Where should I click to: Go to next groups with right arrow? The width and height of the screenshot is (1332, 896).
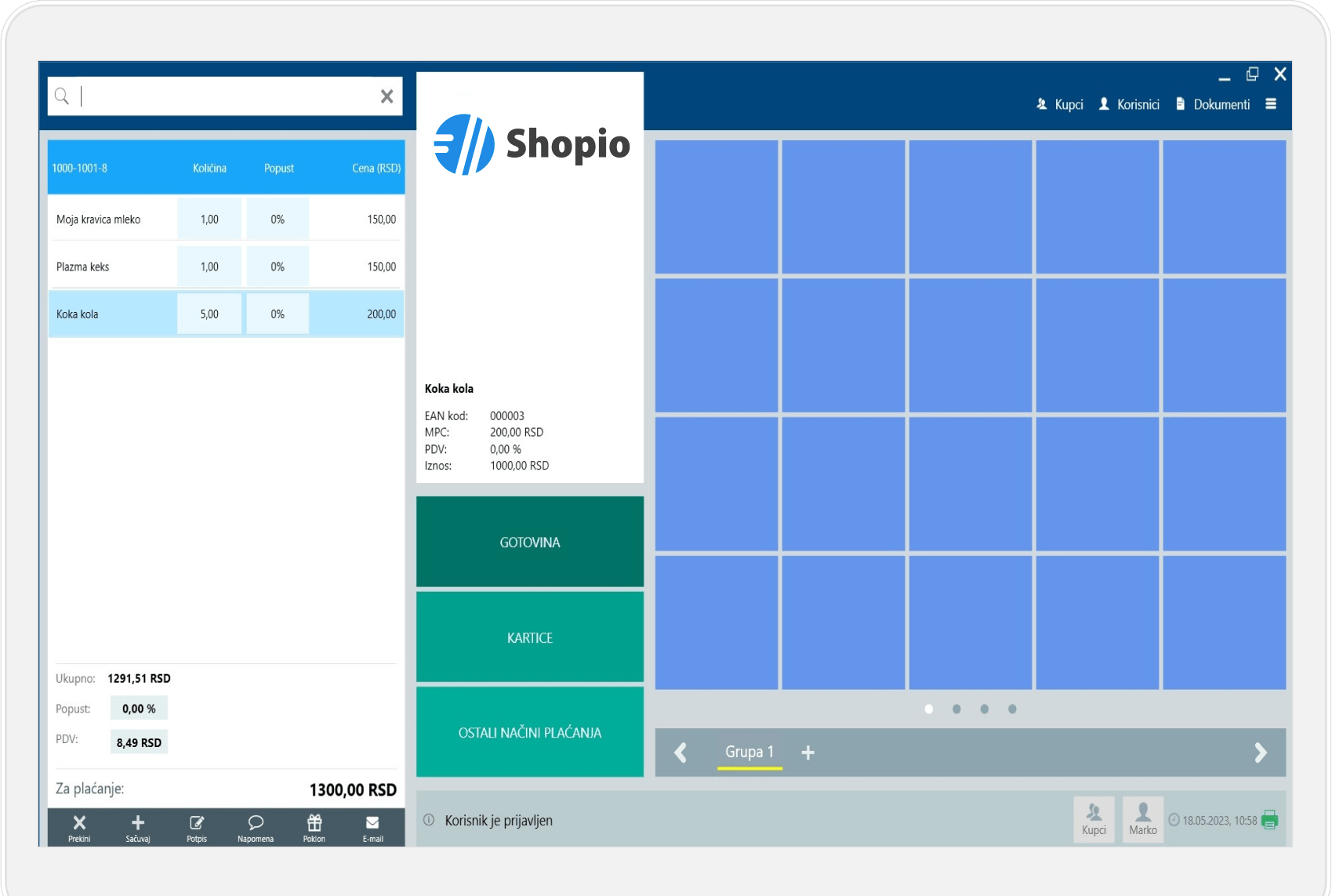tap(1260, 753)
